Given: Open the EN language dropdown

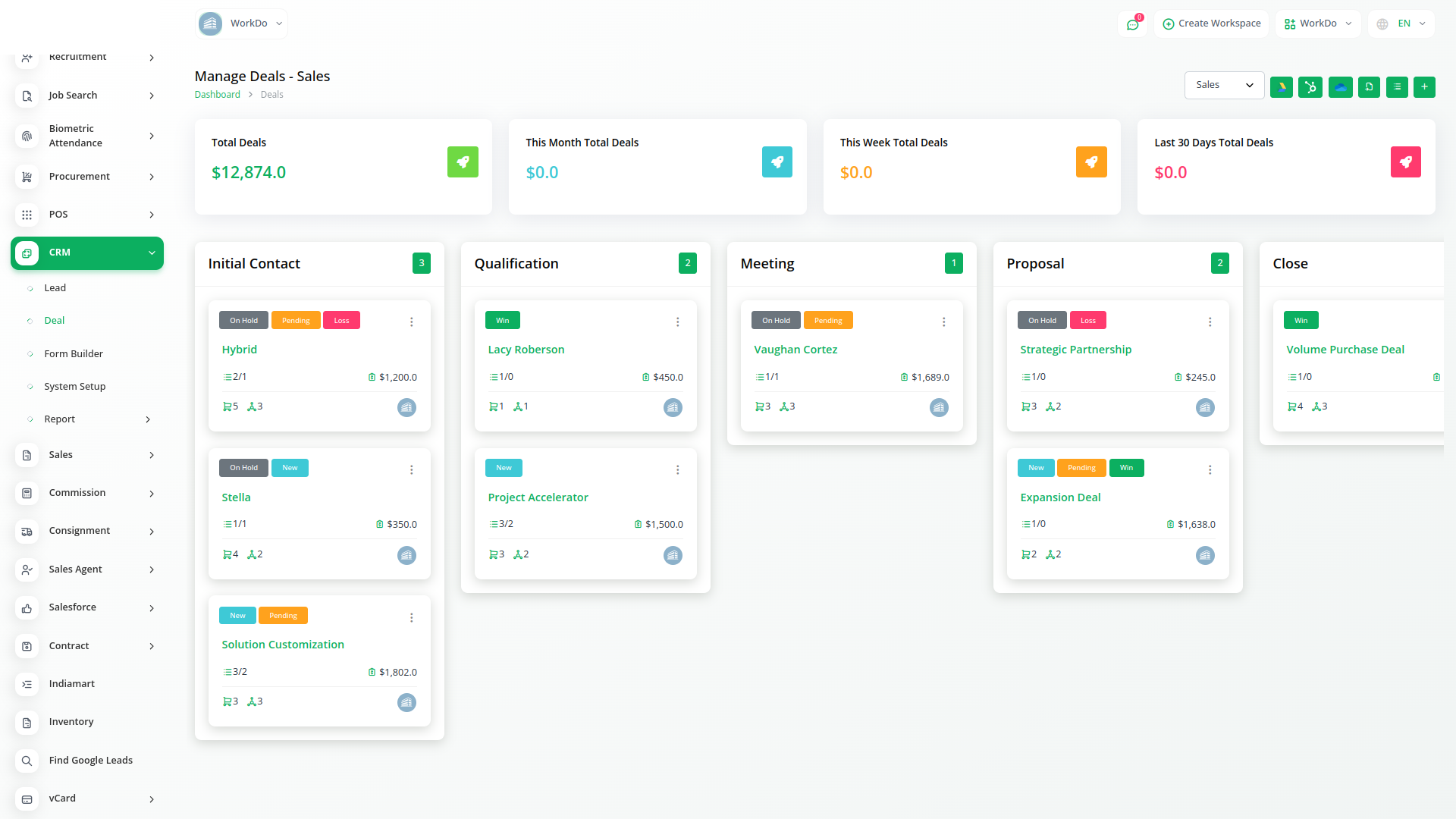Looking at the screenshot, I should 1401,24.
